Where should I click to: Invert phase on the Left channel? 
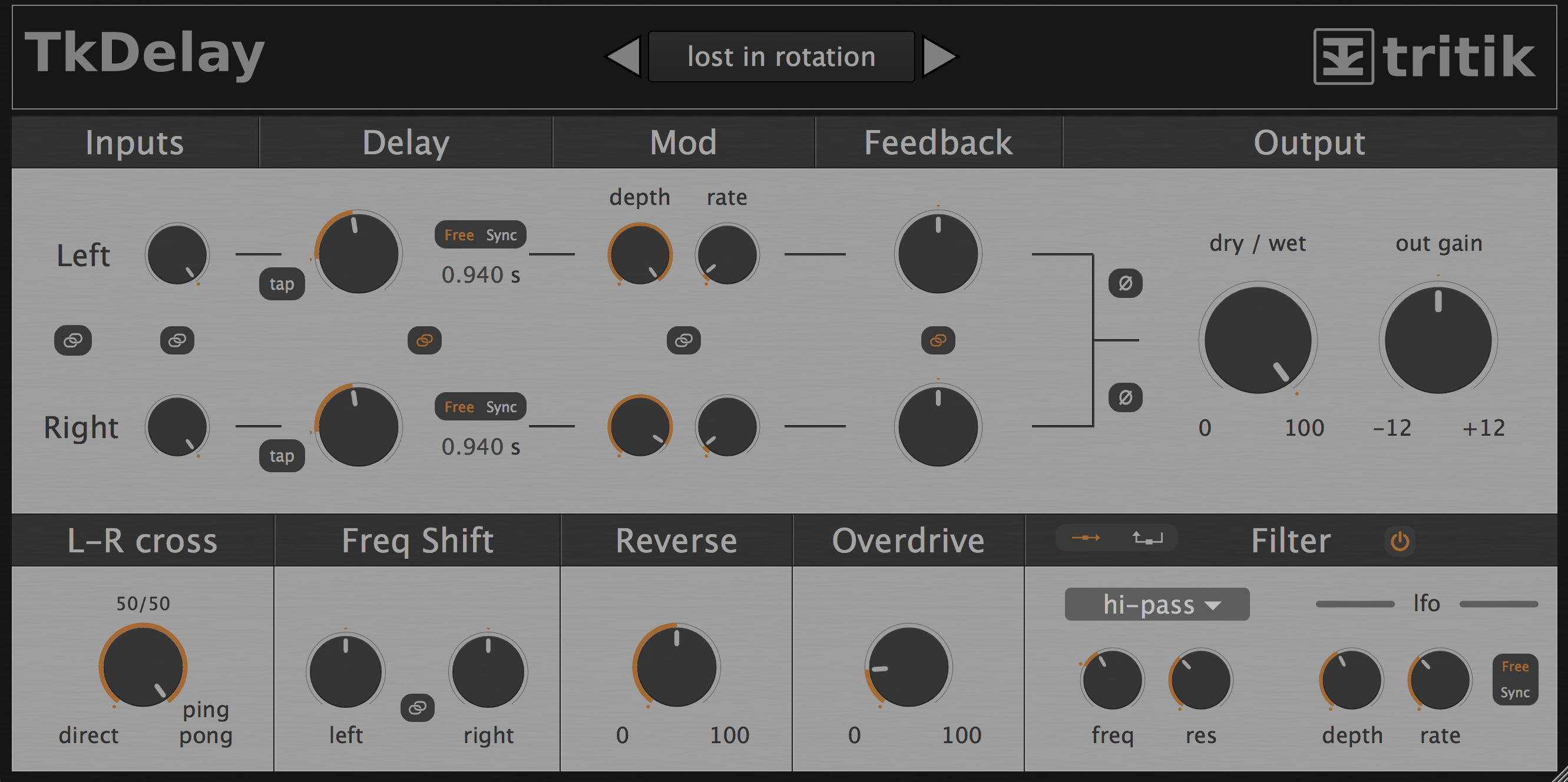(x=1126, y=283)
